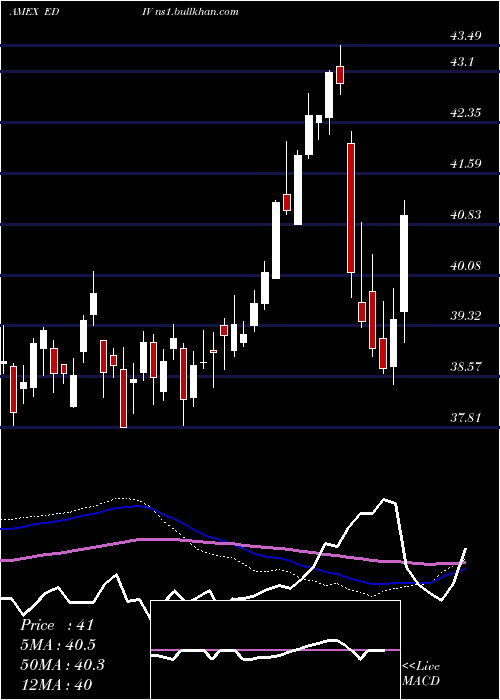
Task: Click the 43.49 price level label
Action: [466, 36]
